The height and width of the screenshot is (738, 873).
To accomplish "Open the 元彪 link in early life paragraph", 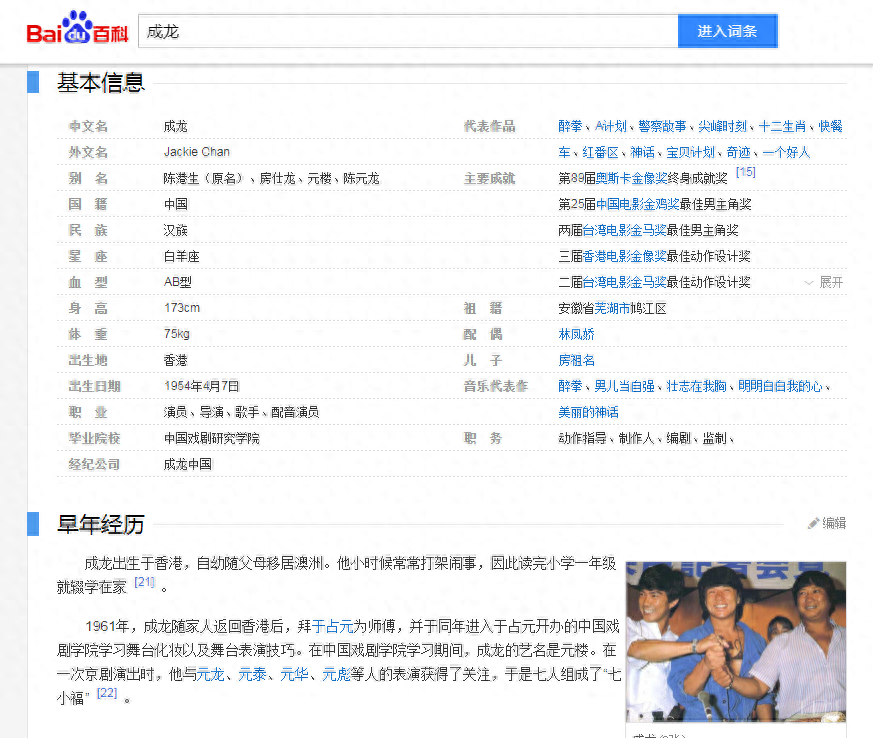I will [x=335, y=674].
